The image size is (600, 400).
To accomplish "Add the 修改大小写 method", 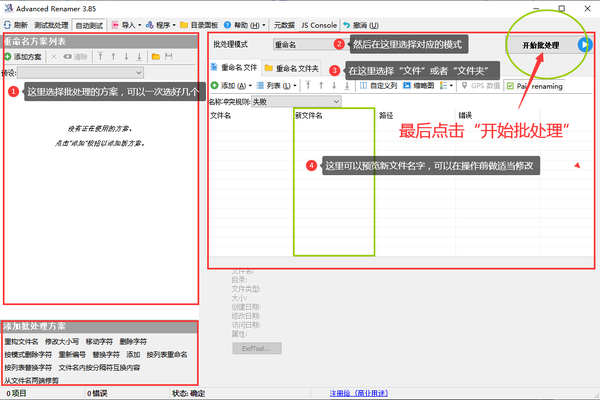I will 62,341.
